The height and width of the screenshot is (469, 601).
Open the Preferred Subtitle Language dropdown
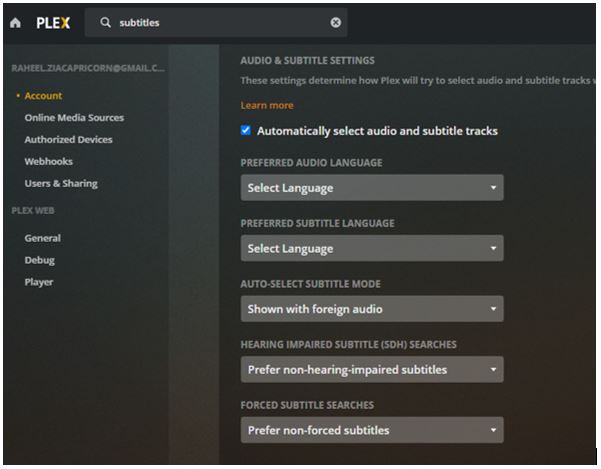(x=372, y=248)
